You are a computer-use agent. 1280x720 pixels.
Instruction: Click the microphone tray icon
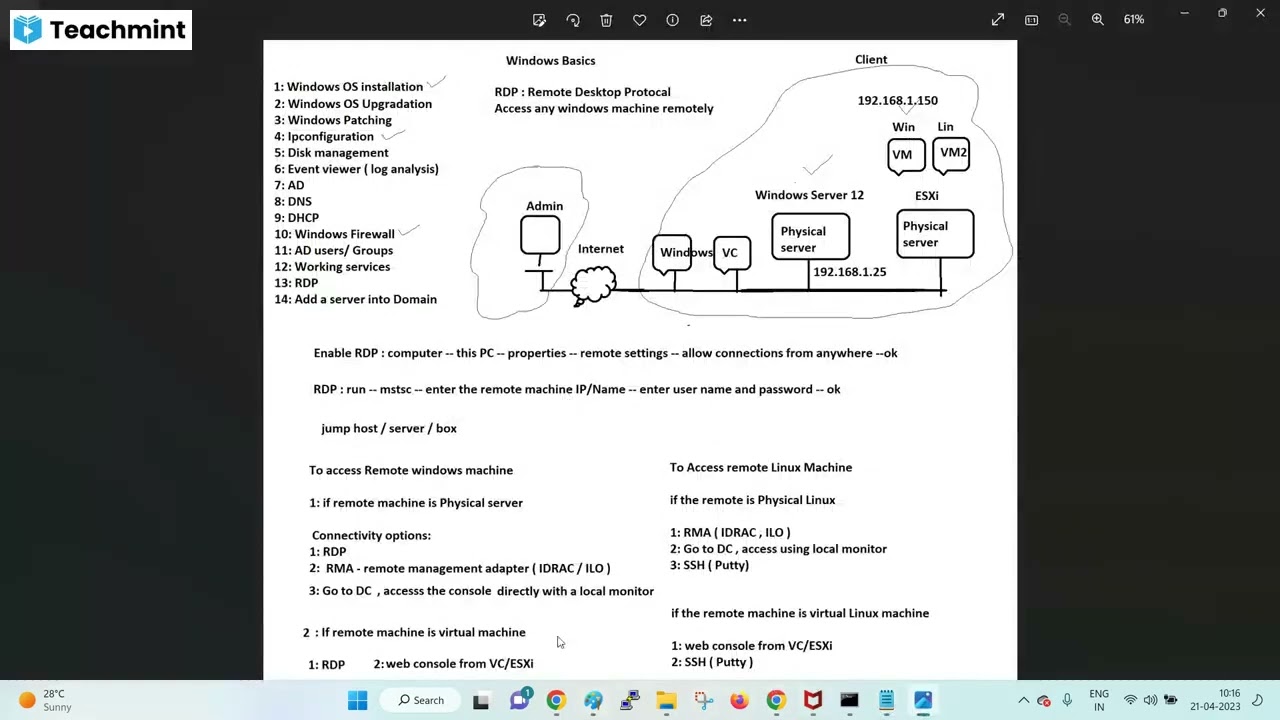pyautogui.click(x=1067, y=700)
